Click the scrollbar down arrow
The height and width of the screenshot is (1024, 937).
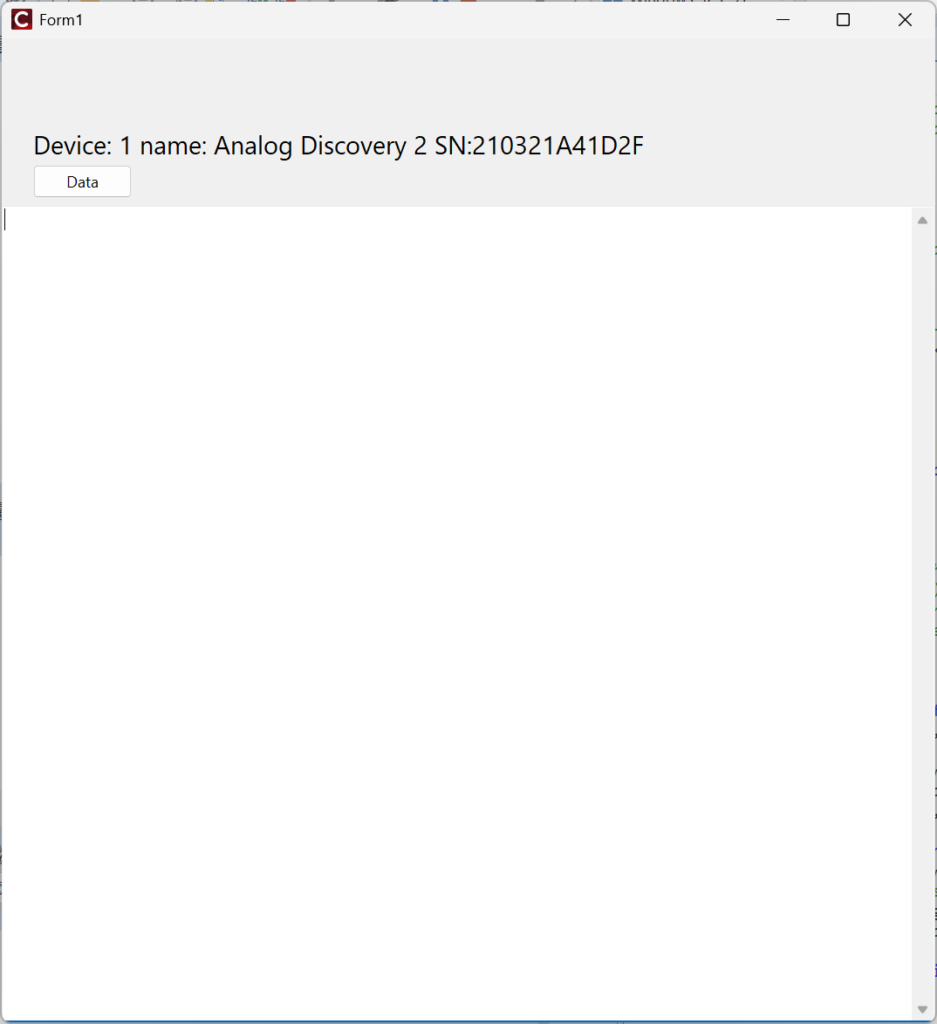tap(923, 1010)
